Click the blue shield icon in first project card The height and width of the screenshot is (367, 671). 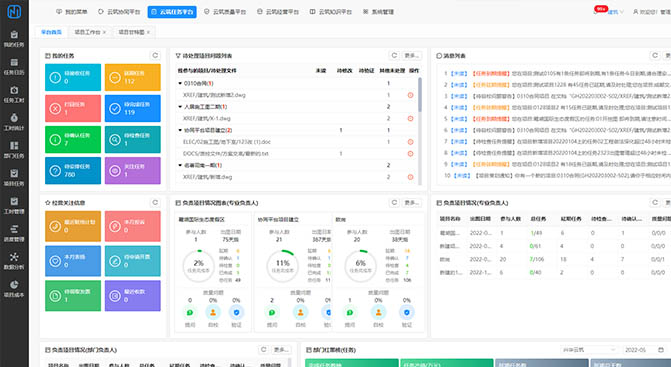pos(236,312)
